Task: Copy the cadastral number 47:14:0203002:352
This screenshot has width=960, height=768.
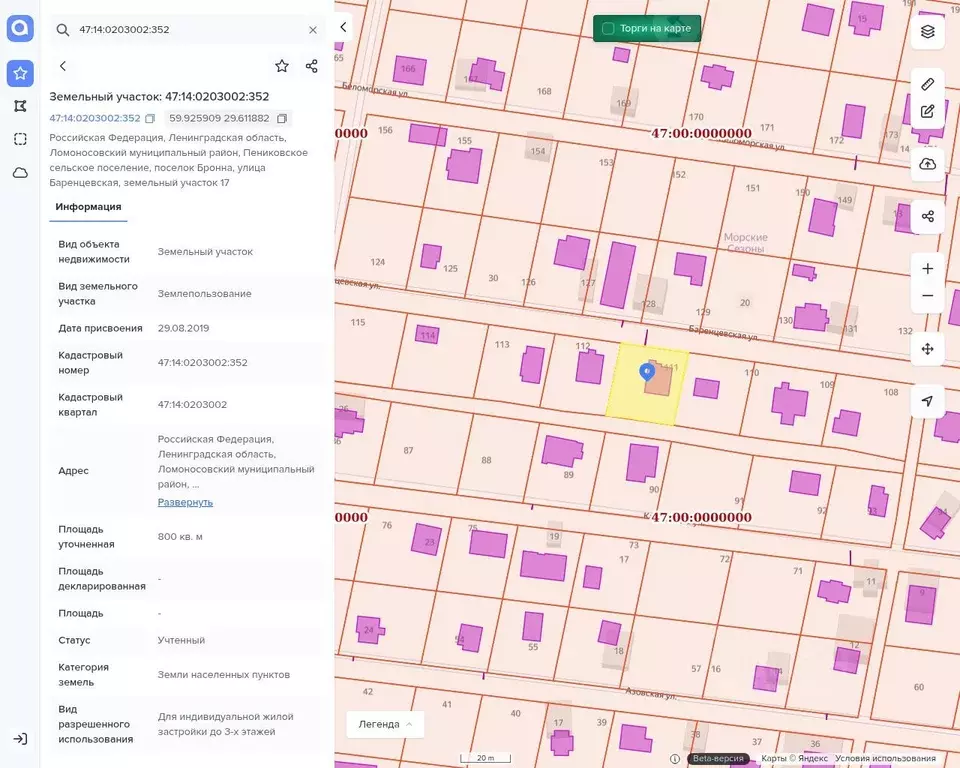Action: 150,118
